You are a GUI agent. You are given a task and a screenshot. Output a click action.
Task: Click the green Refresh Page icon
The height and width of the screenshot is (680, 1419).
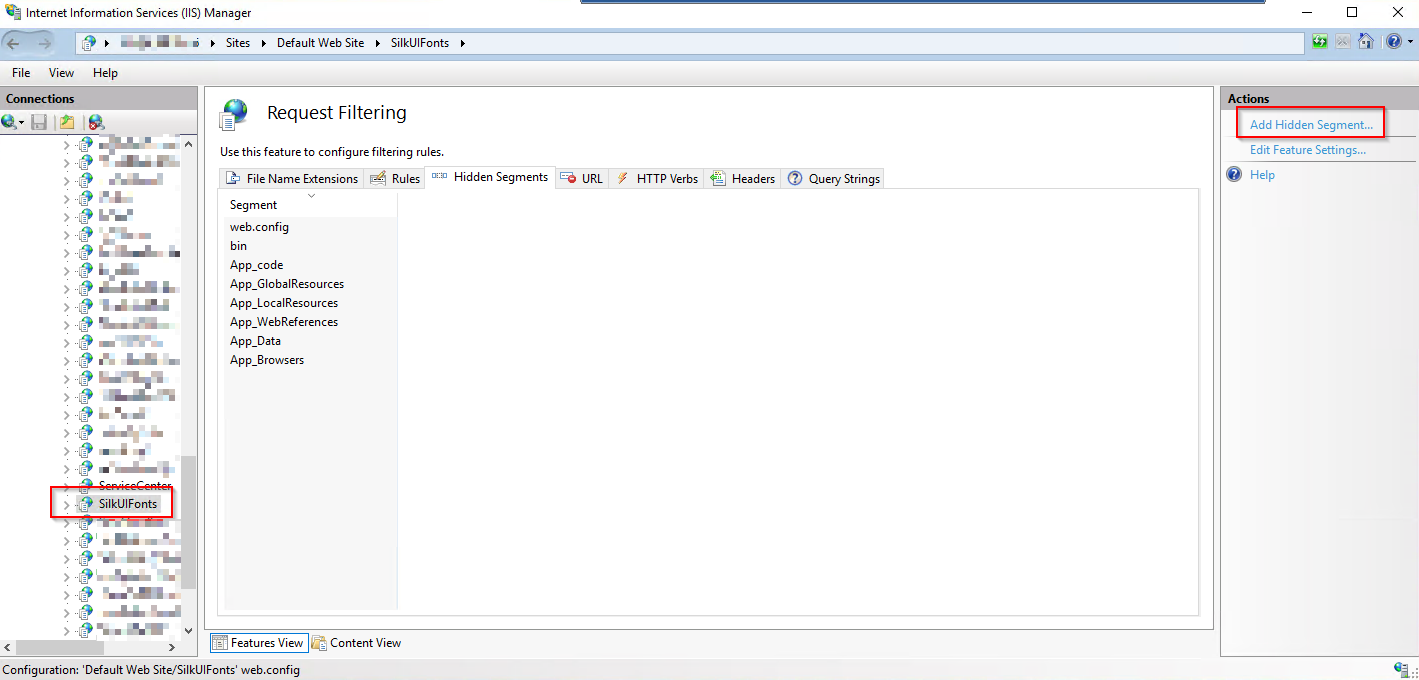[x=1320, y=42]
